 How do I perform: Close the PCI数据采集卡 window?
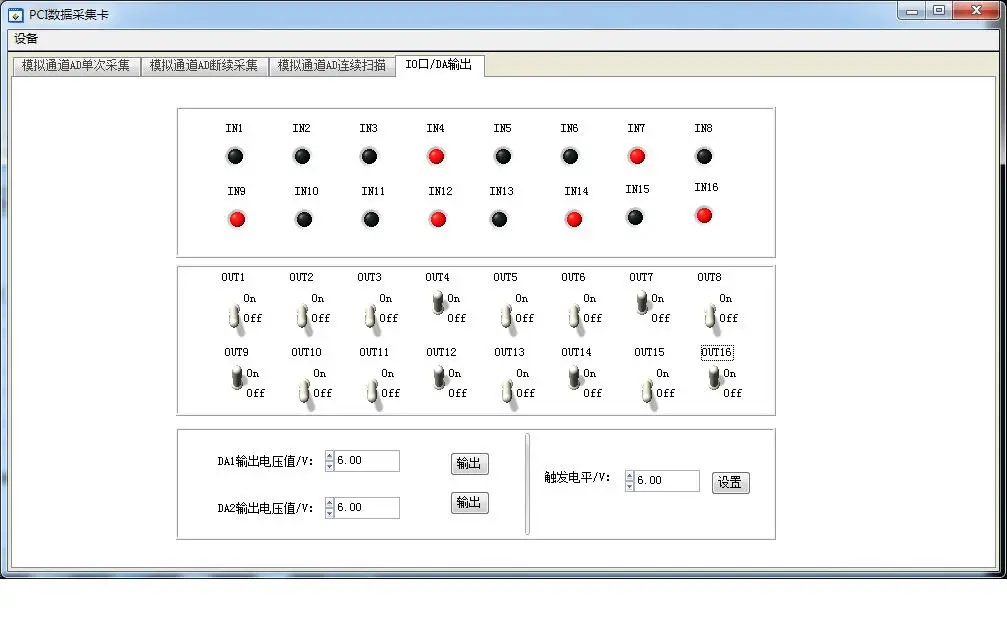pos(976,10)
